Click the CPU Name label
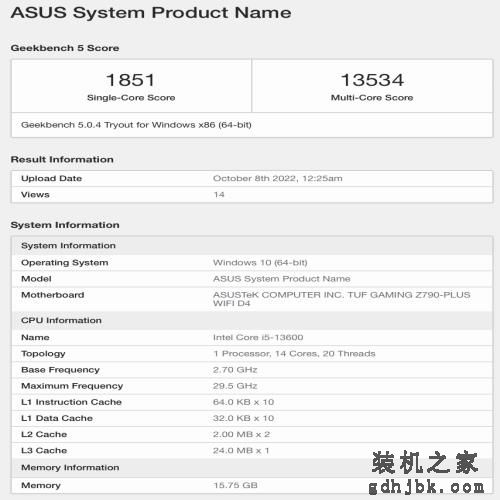This screenshot has width=500, height=500. tap(35, 337)
